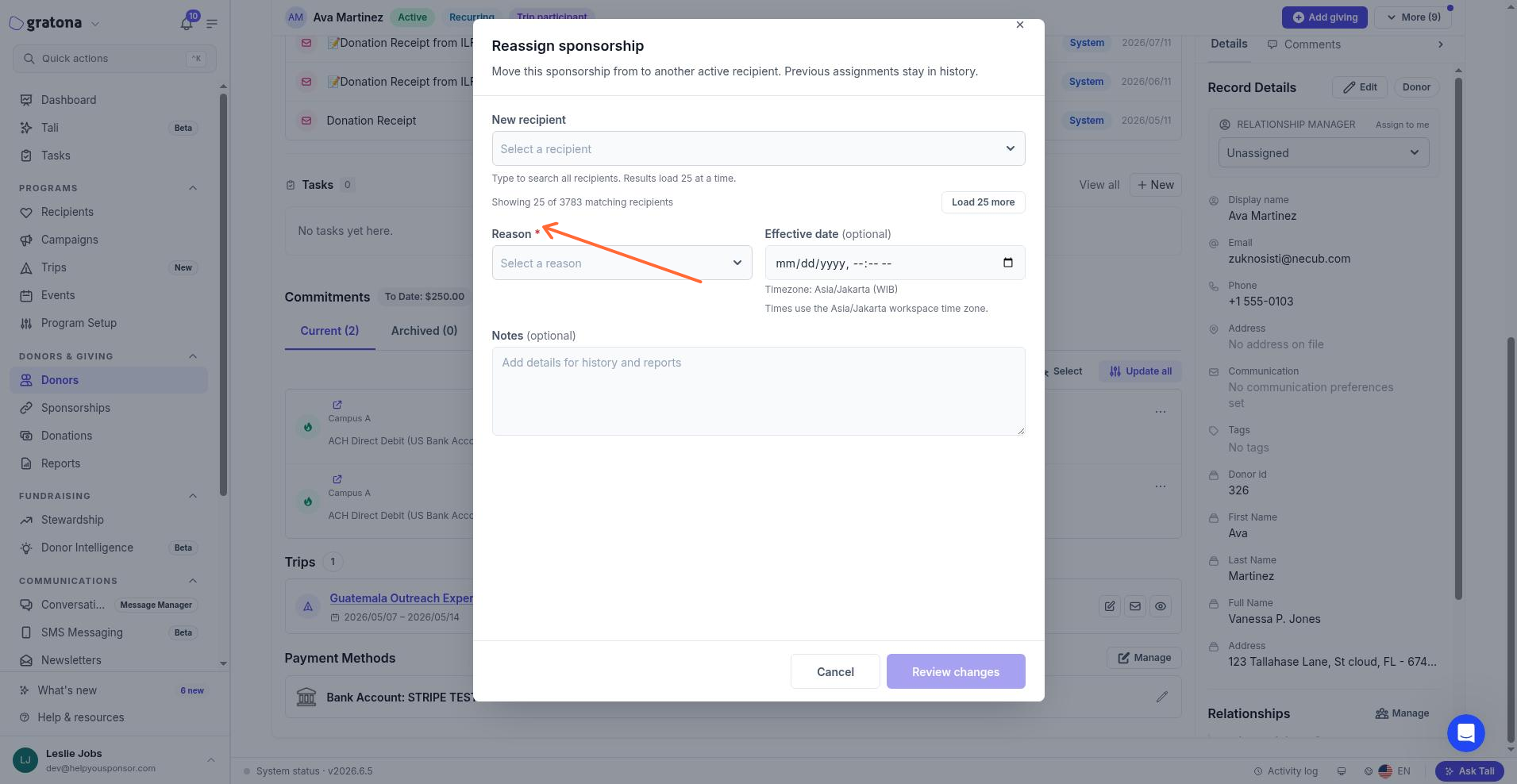
Task: Switch to Archived (0) commitments tab
Action: click(424, 331)
